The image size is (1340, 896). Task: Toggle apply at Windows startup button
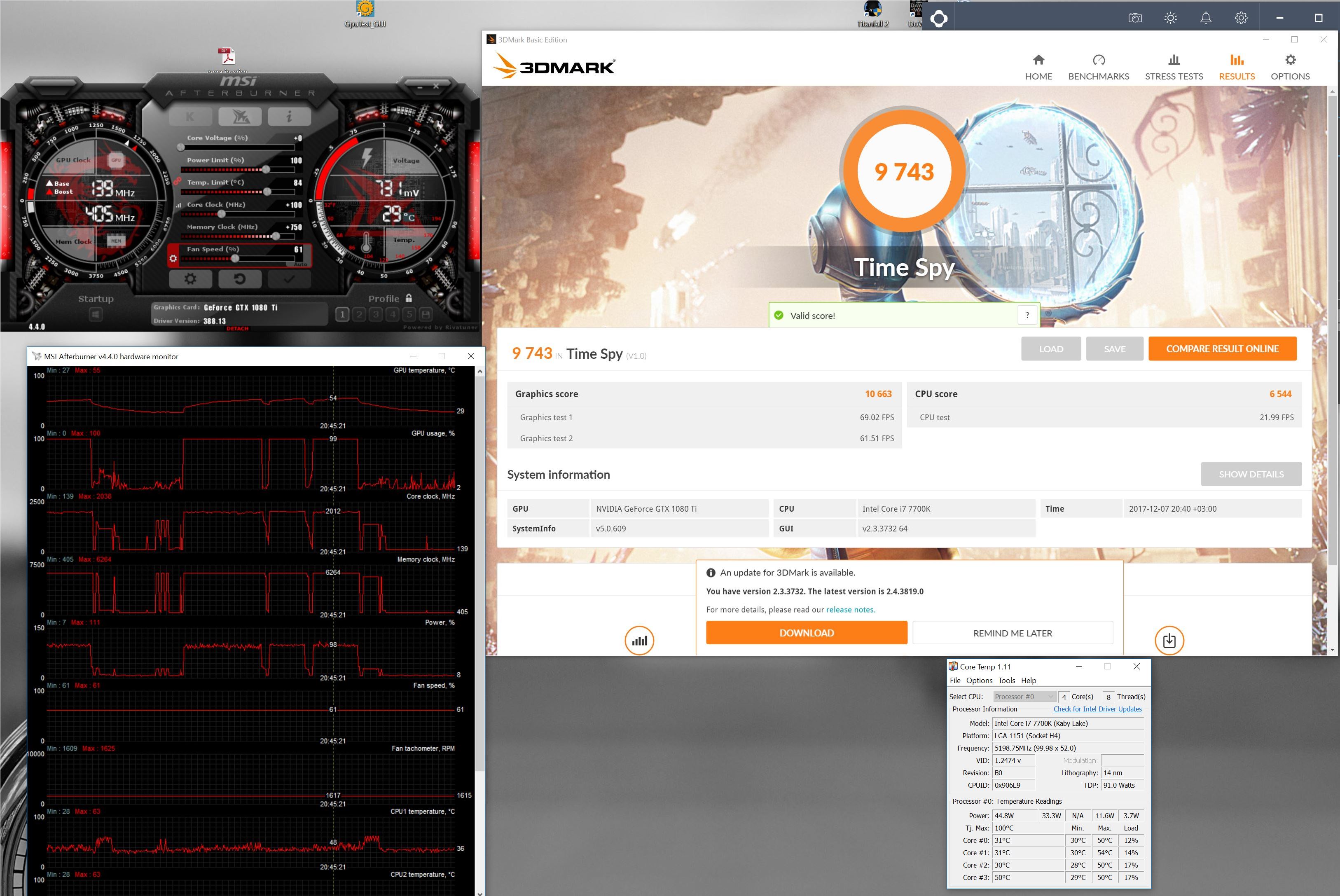pyautogui.click(x=96, y=314)
